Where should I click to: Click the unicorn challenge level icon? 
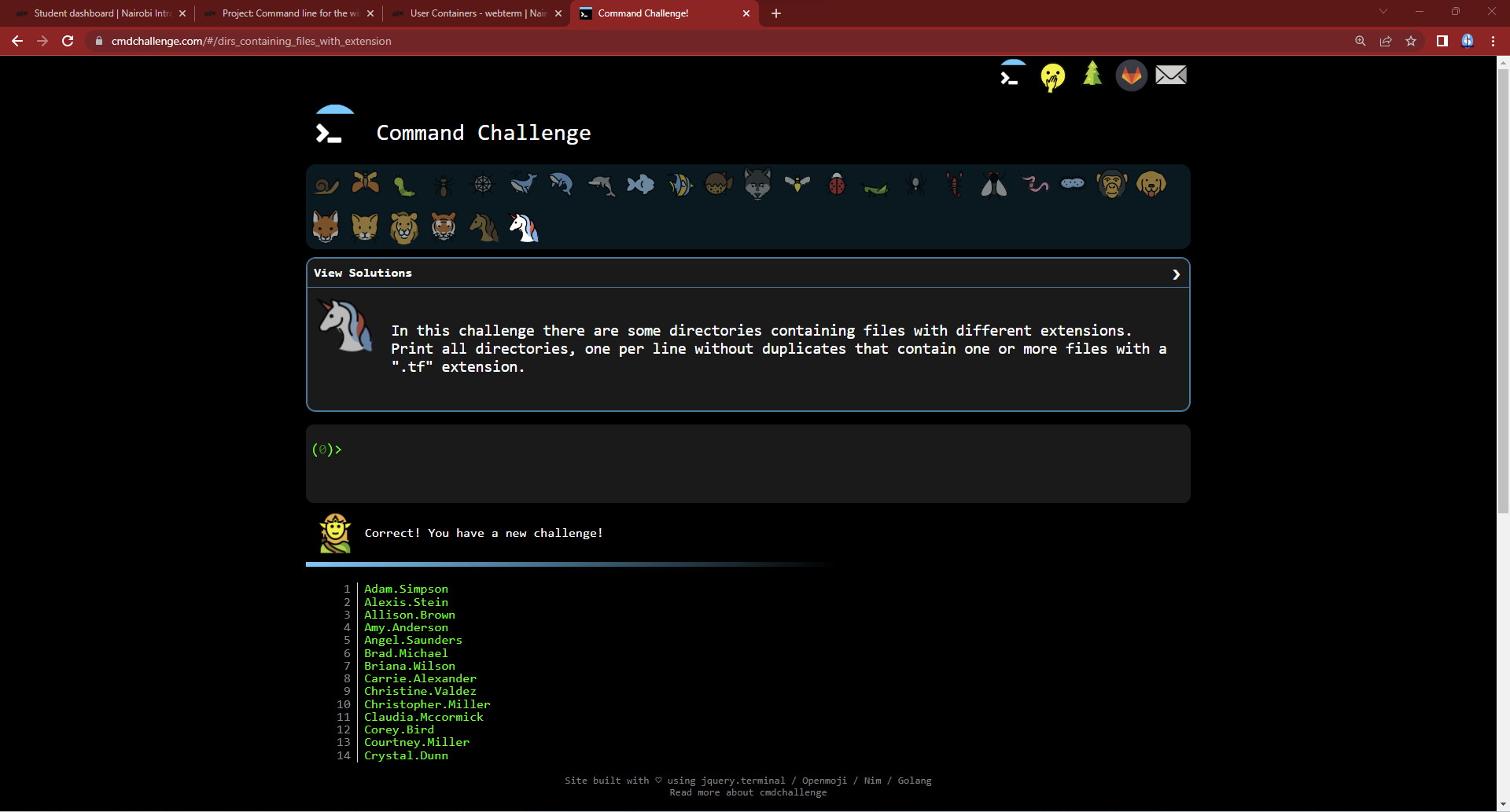click(x=523, y=227)
